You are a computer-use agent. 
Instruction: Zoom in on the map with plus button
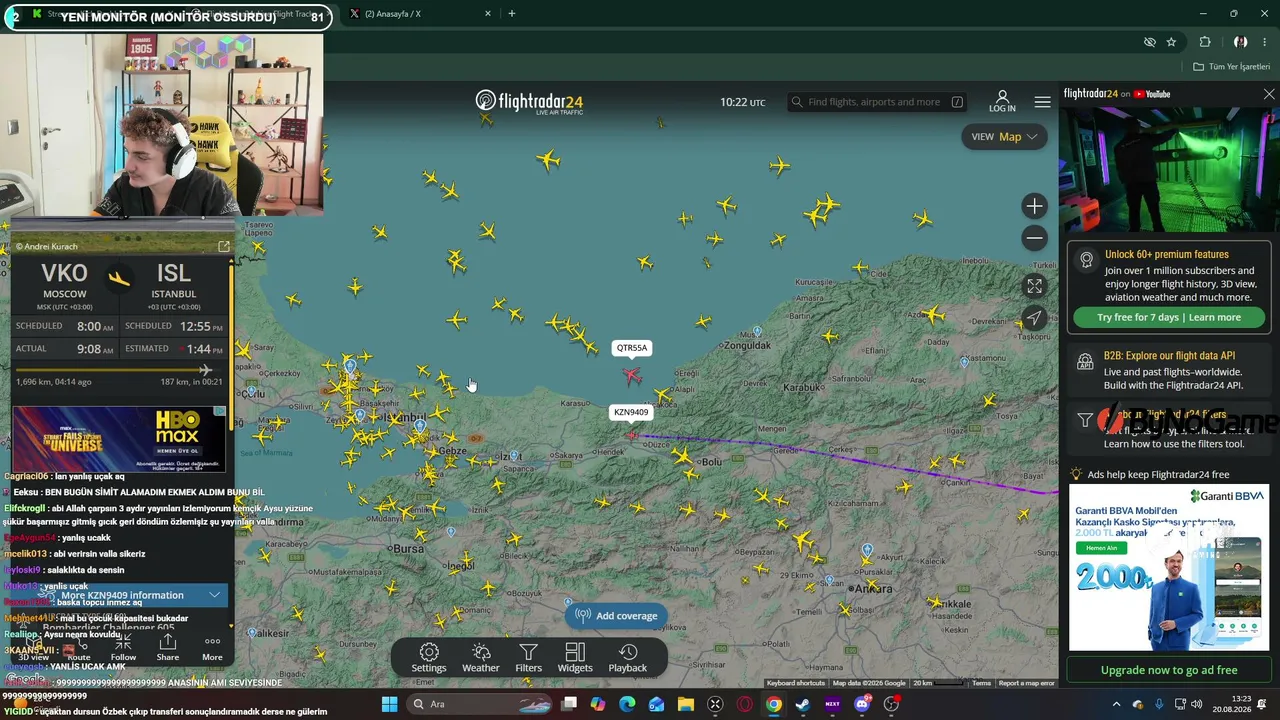tap(1034, 206)
